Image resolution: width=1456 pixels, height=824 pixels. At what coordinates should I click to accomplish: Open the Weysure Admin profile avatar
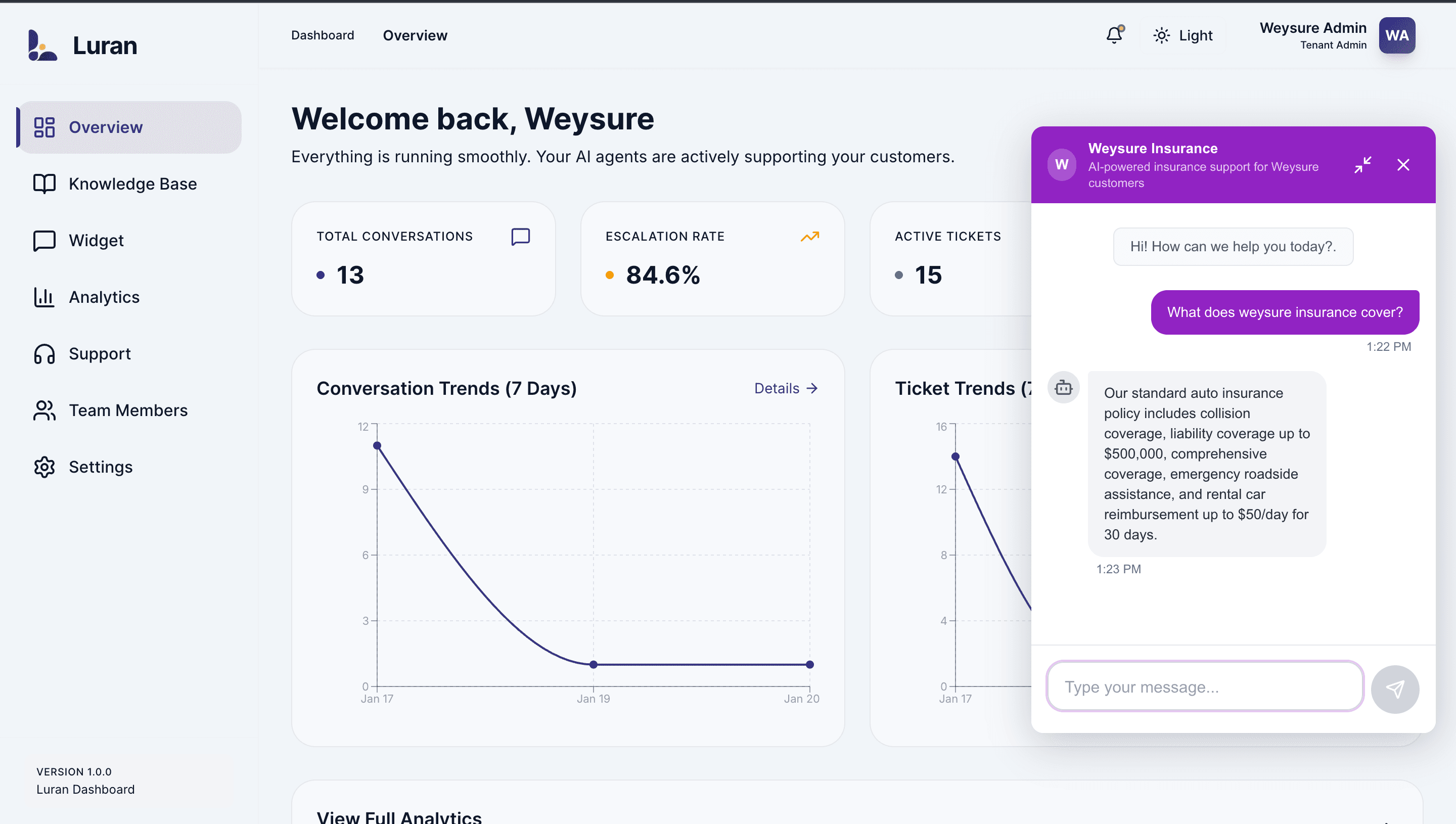[x=1397, y=35]
